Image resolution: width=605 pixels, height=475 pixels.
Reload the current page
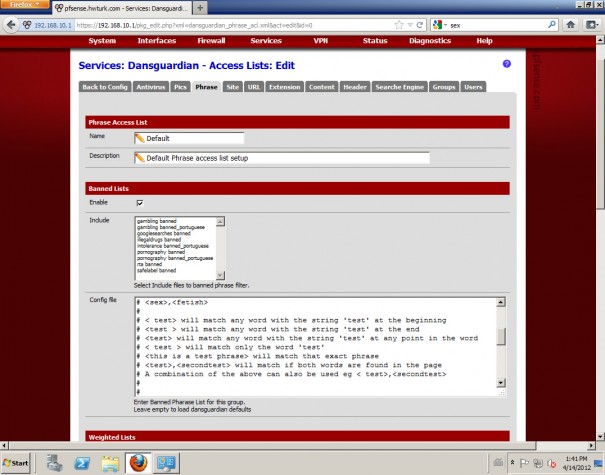pyautogui.click(x=419, y=25)
